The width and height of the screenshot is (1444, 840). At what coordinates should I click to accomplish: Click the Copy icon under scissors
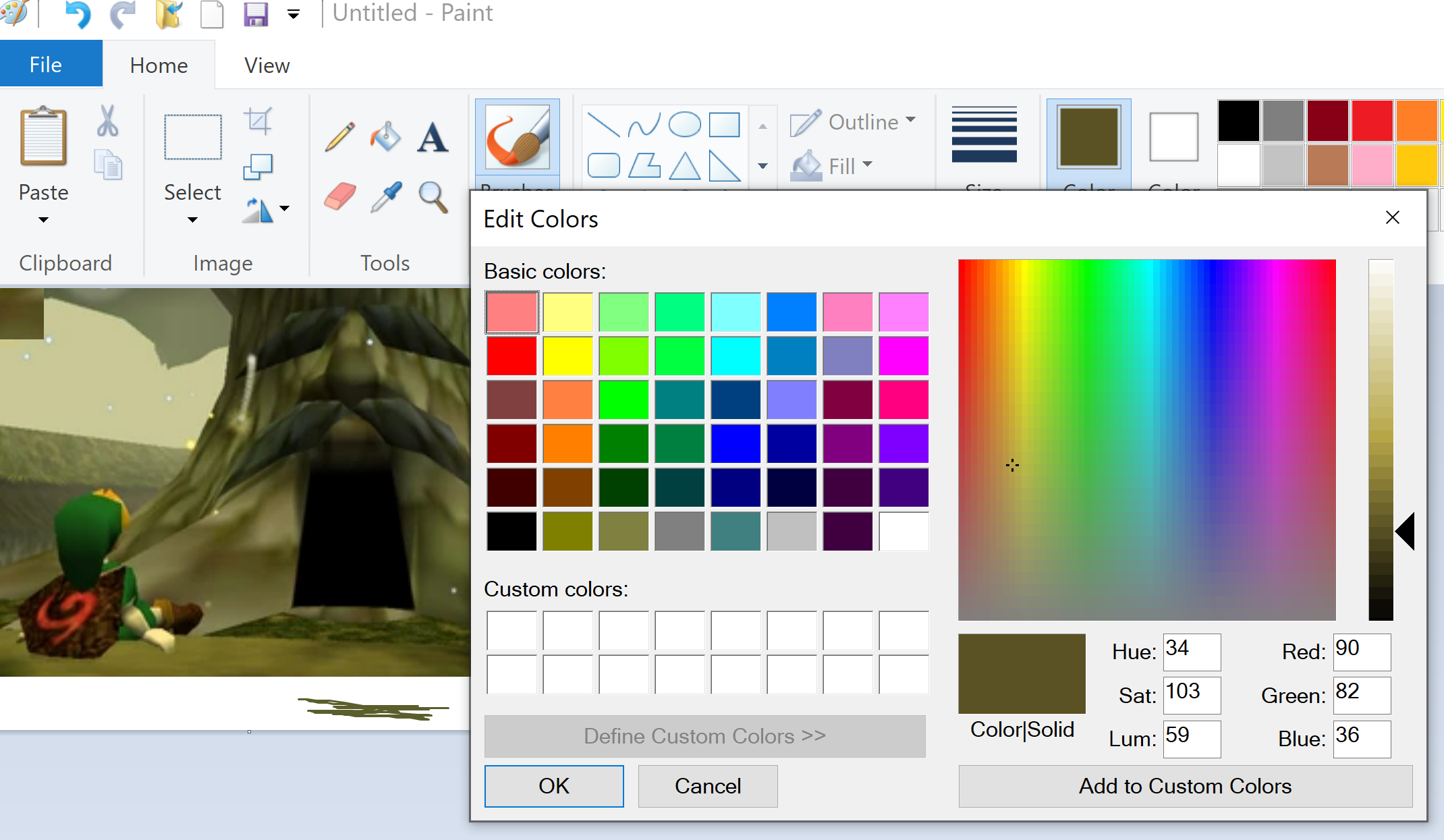click(108, 165)
